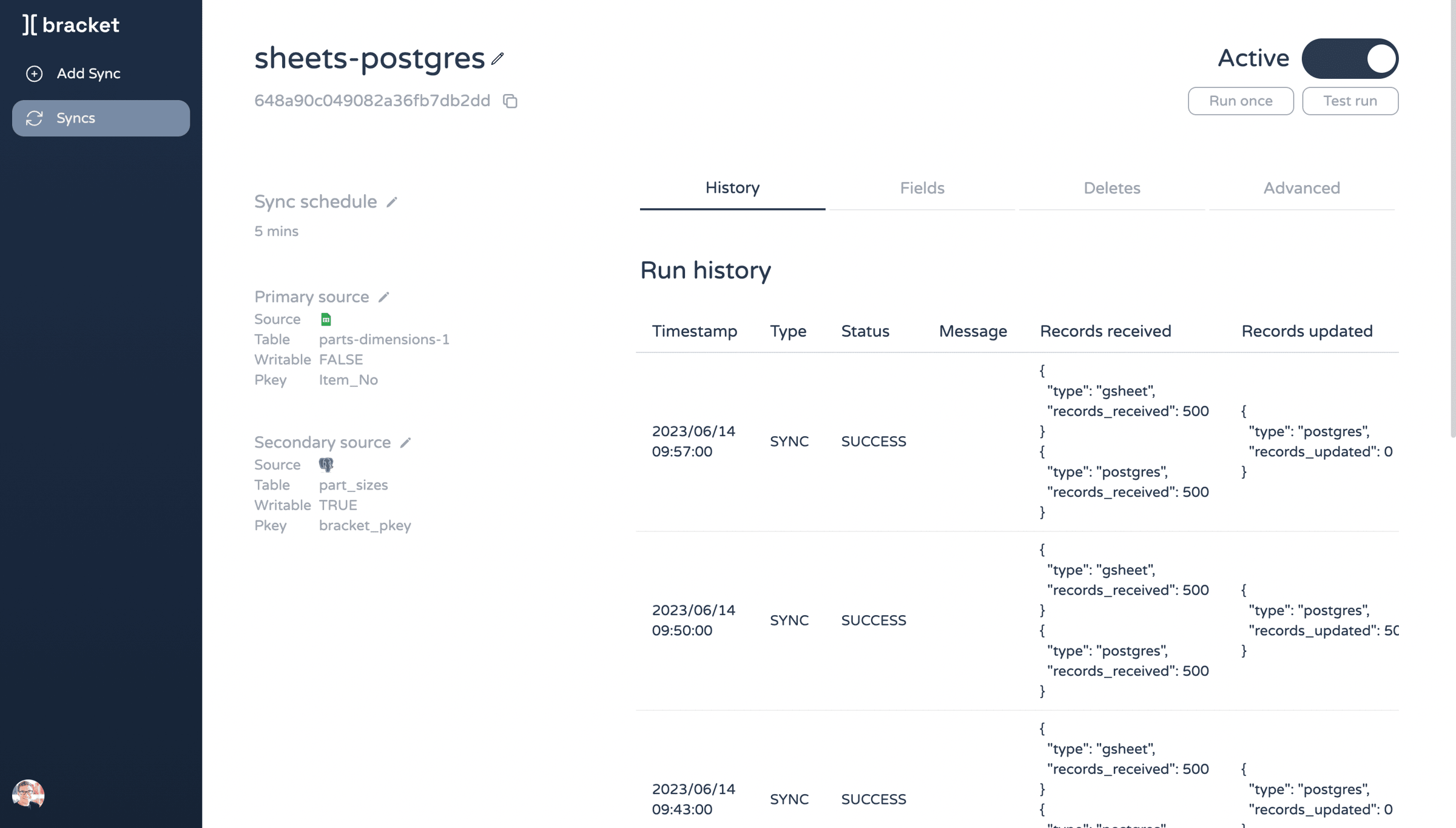Click the Records updated column header
Image resolution: width=1456 pixels, height=828 pixels.
[1307, 332]
